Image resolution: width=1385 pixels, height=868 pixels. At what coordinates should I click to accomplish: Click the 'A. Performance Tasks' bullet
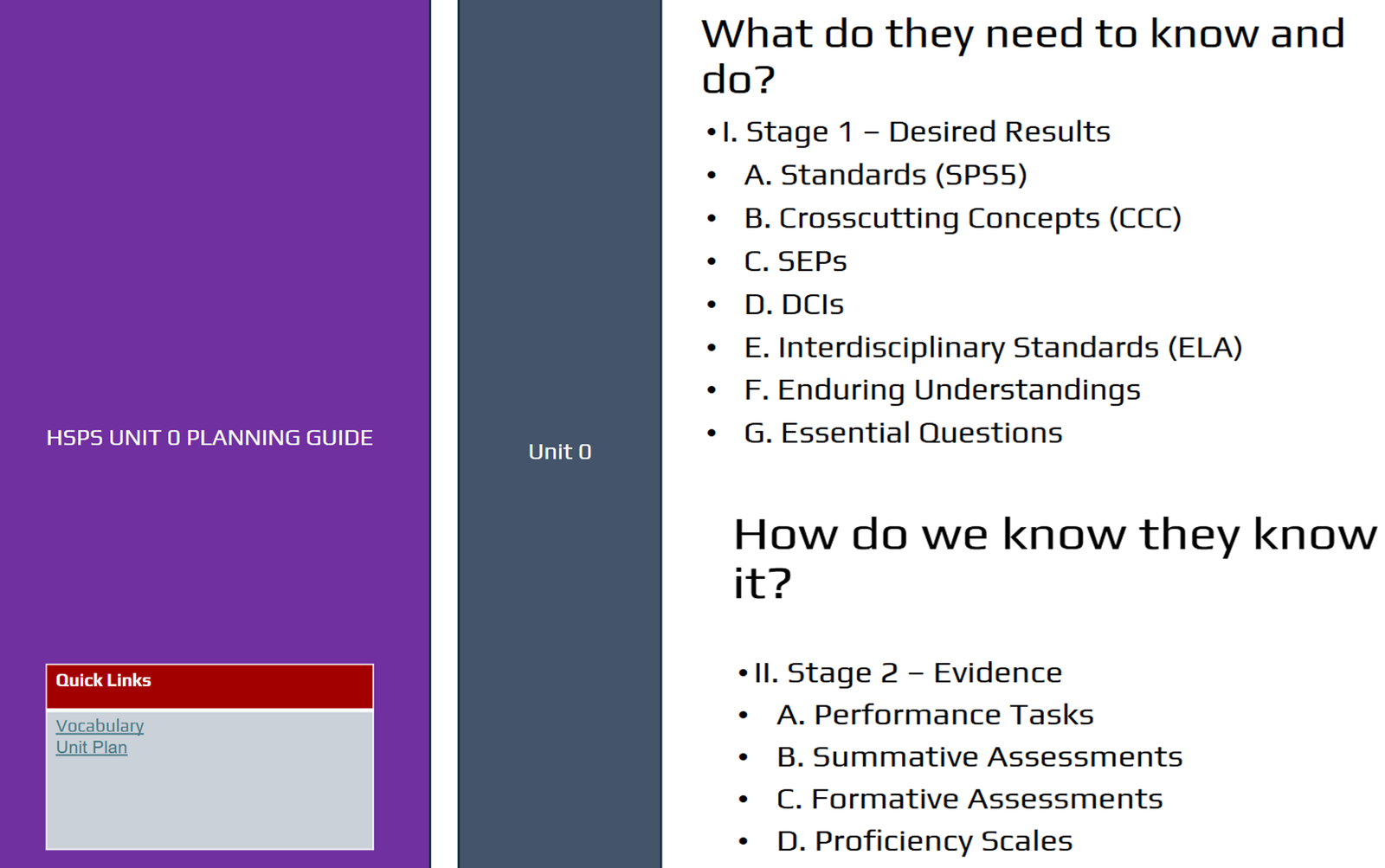(935, 716)
